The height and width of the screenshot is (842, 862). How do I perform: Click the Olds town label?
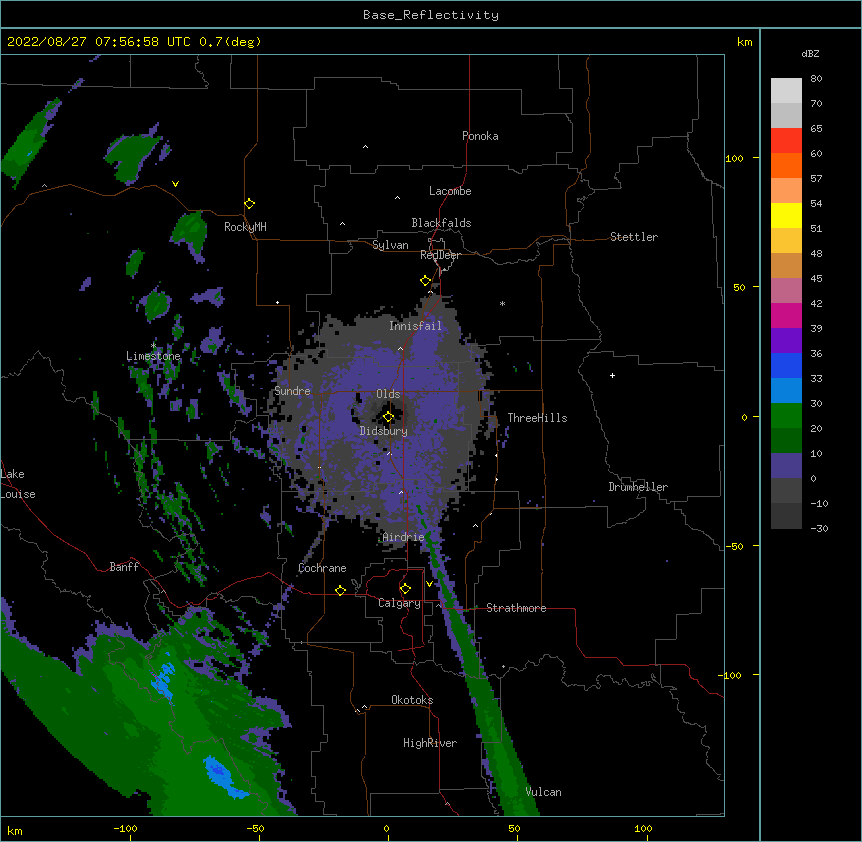coord(388,394)
